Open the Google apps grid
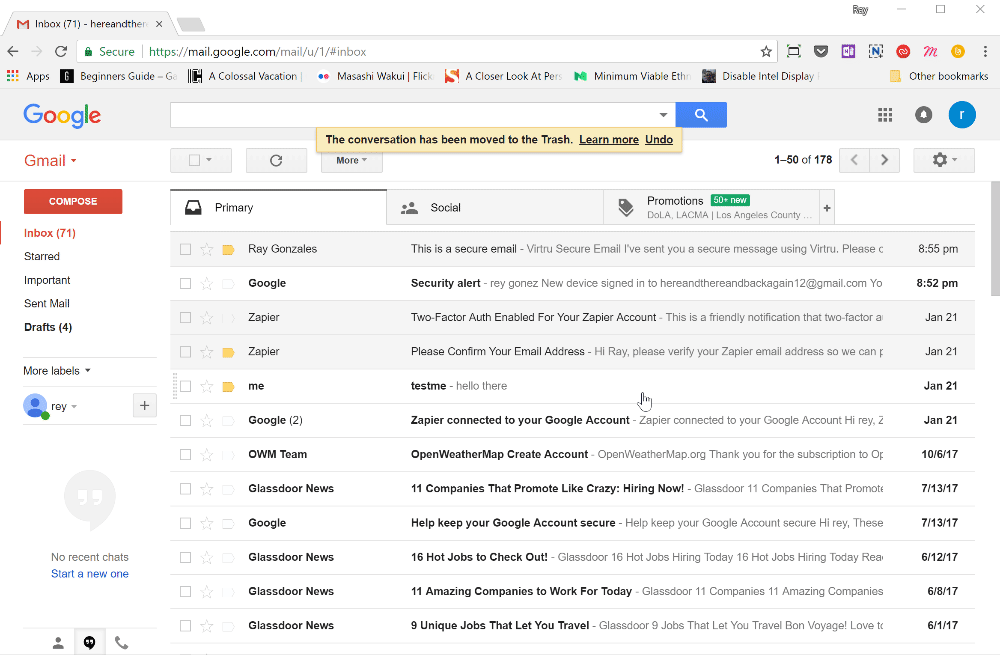This screenshot has height=655, width=1000. [x=885, y=115]
